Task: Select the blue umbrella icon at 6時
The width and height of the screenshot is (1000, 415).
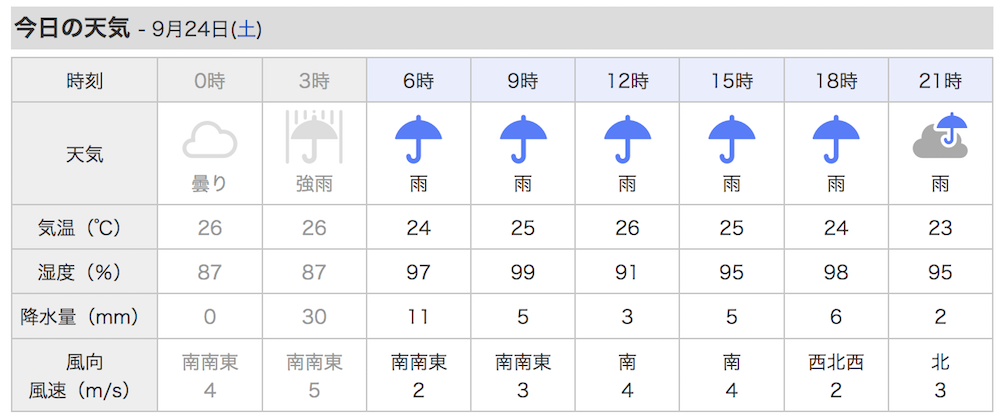Action: point(418,139)
